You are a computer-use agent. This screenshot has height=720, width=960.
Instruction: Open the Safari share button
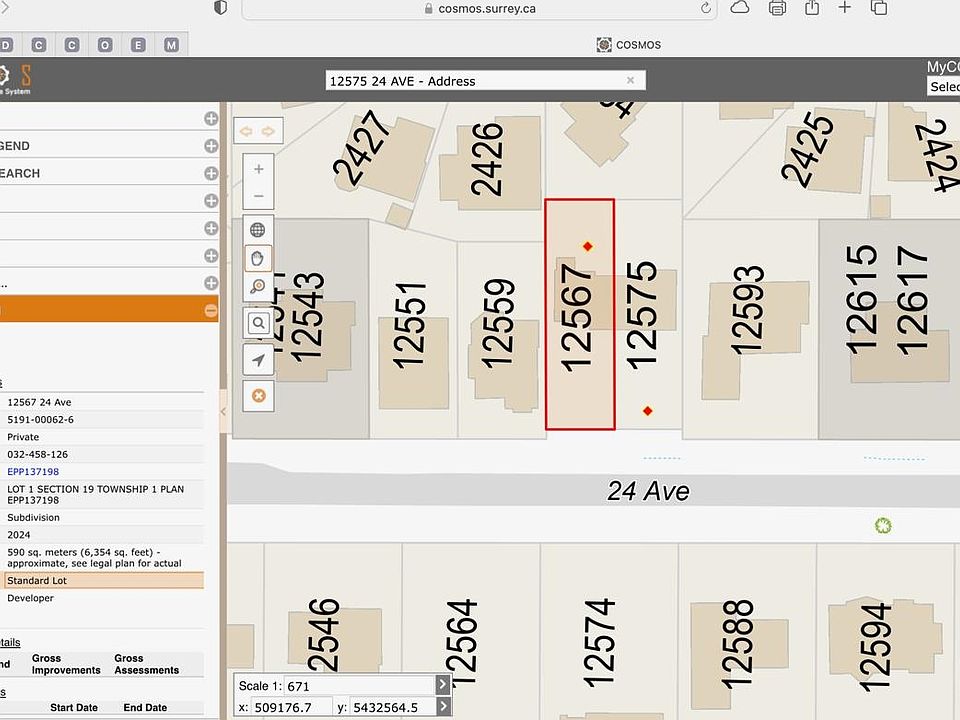811,8
